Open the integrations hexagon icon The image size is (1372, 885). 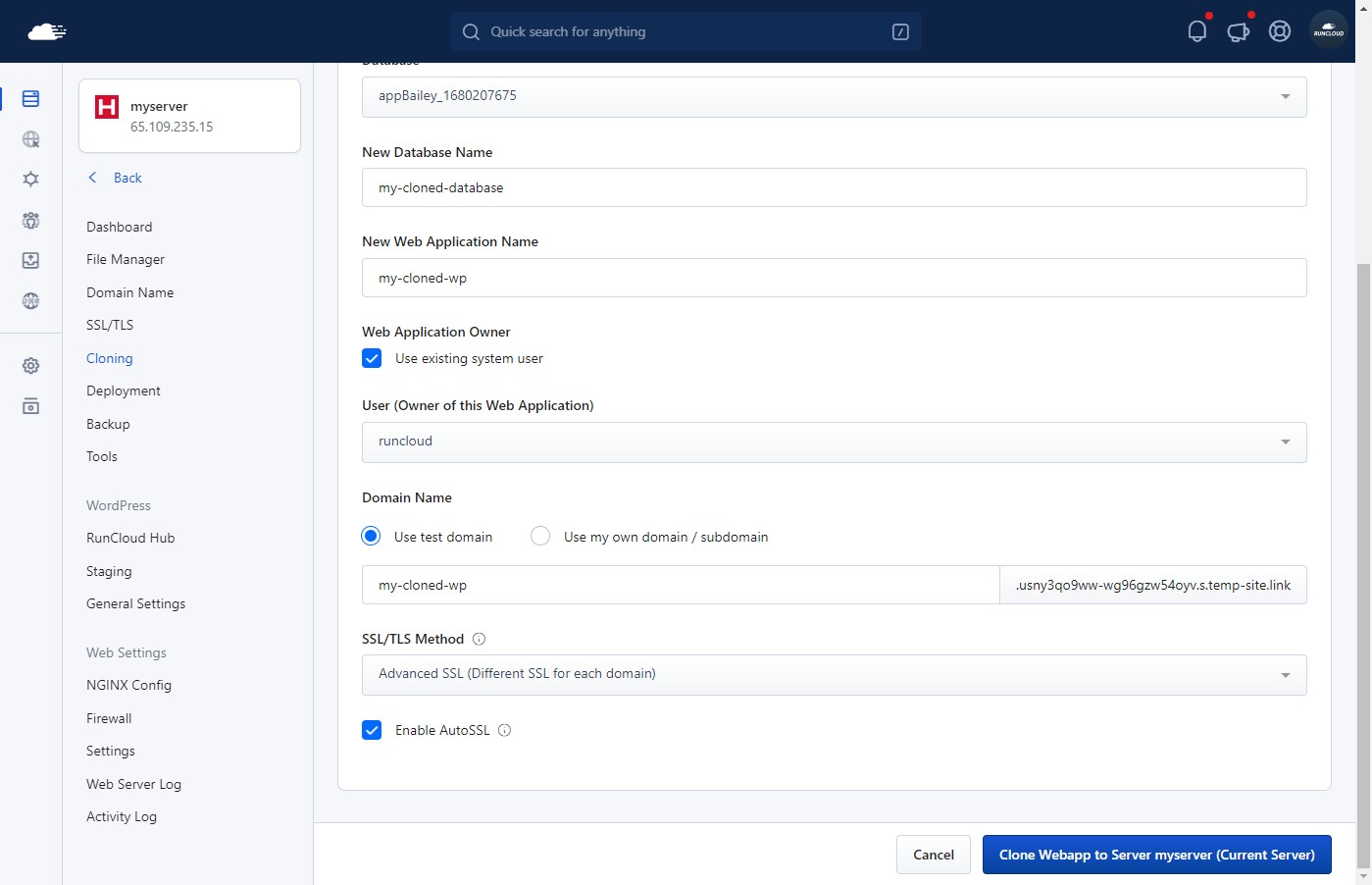pos(30,180)
